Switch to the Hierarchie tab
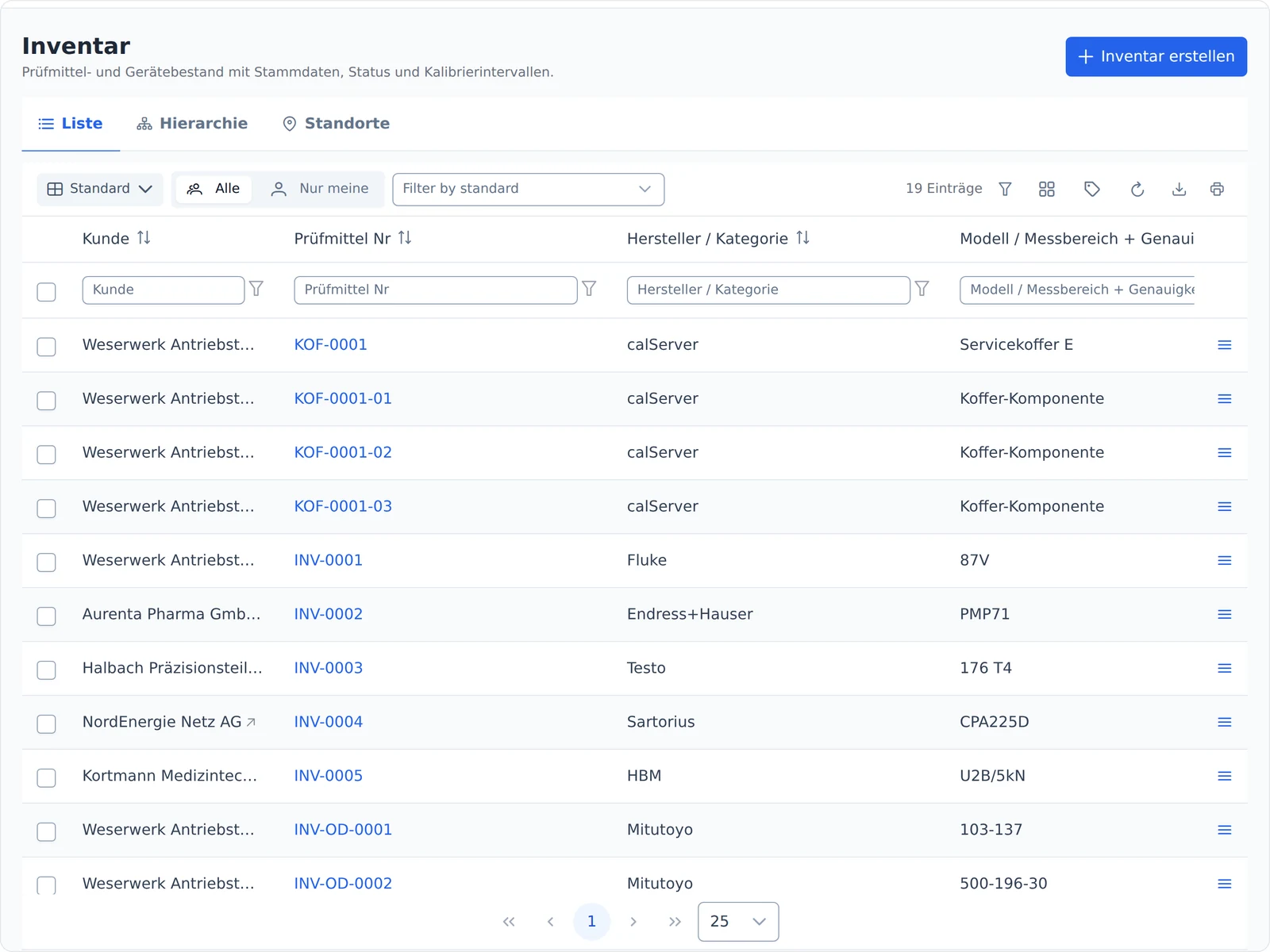1270x952 pixels. click(x=192, y=124)
